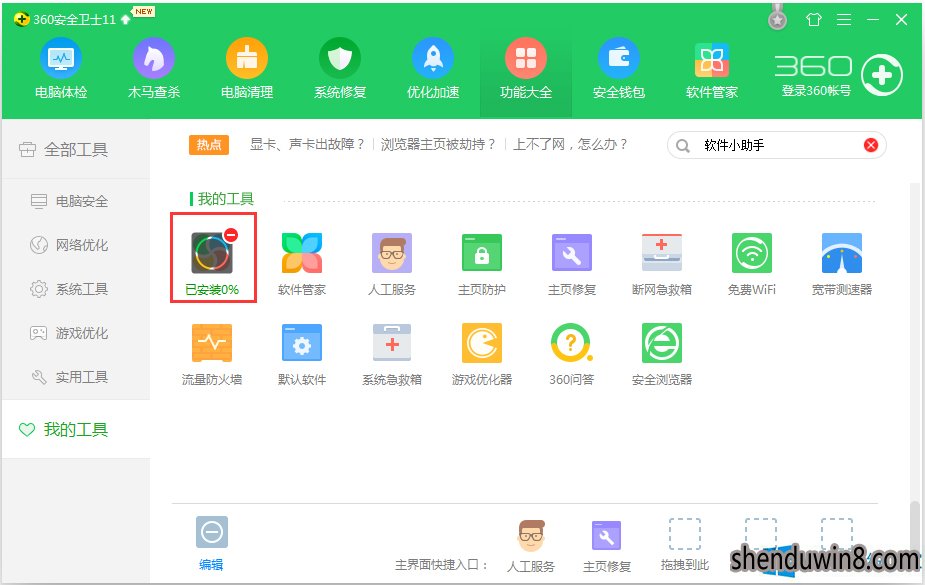Open 电脑清理 cleanup tool
The image size is (925, 585).
click(x=247, y=69)
